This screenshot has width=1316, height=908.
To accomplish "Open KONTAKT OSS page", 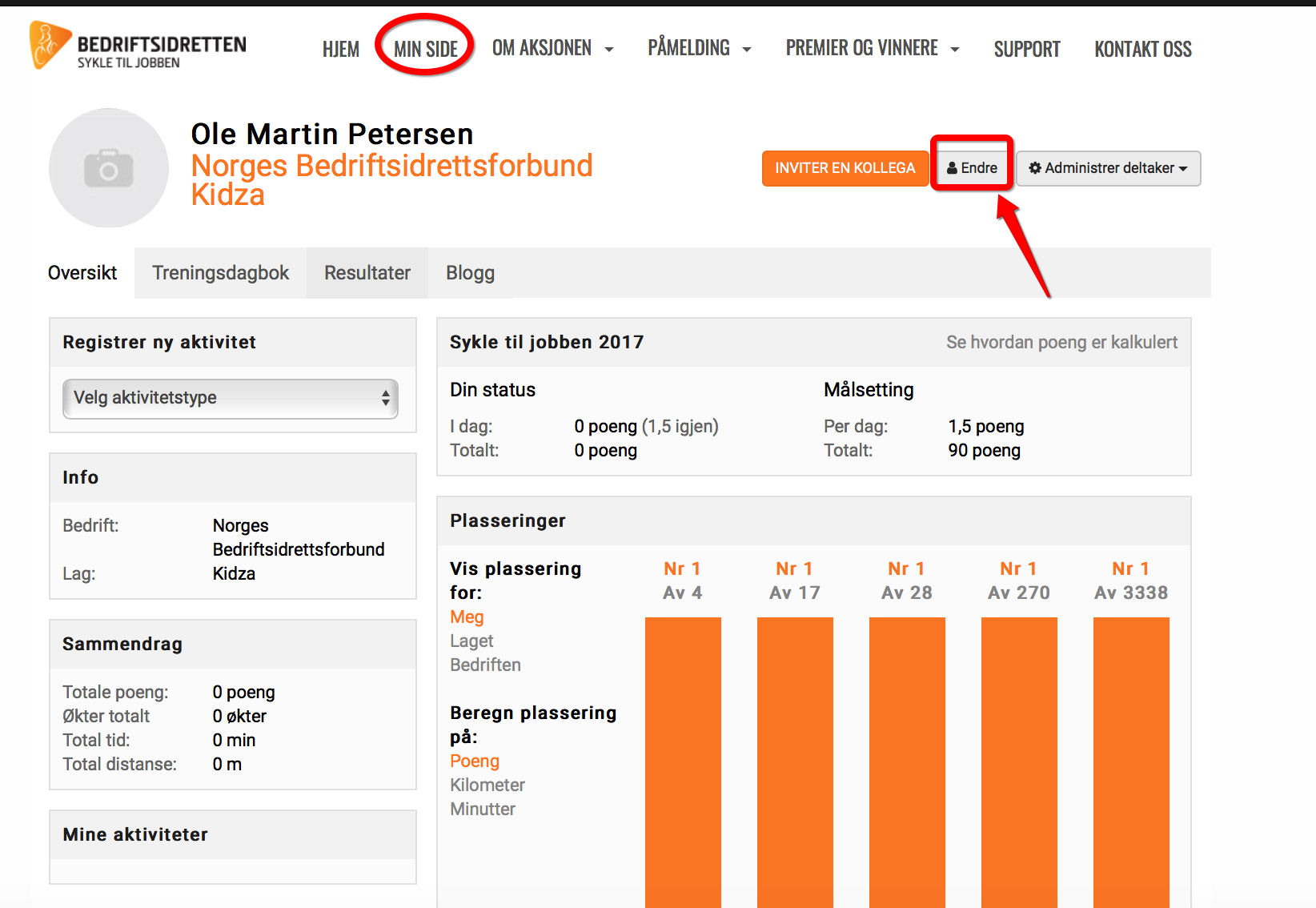I will point(1143,49).
